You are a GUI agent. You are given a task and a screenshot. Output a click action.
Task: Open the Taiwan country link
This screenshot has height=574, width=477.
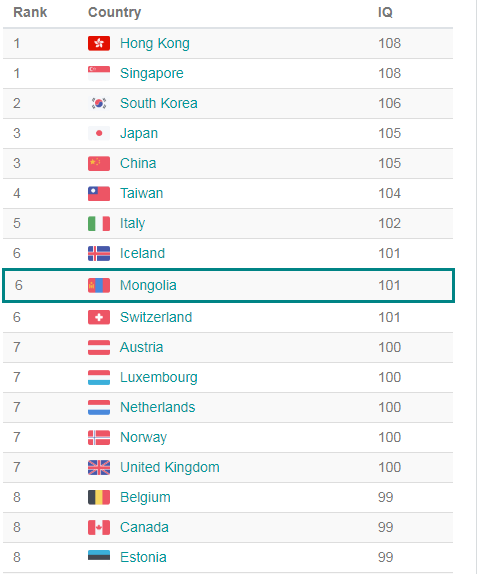pos(142,193)
